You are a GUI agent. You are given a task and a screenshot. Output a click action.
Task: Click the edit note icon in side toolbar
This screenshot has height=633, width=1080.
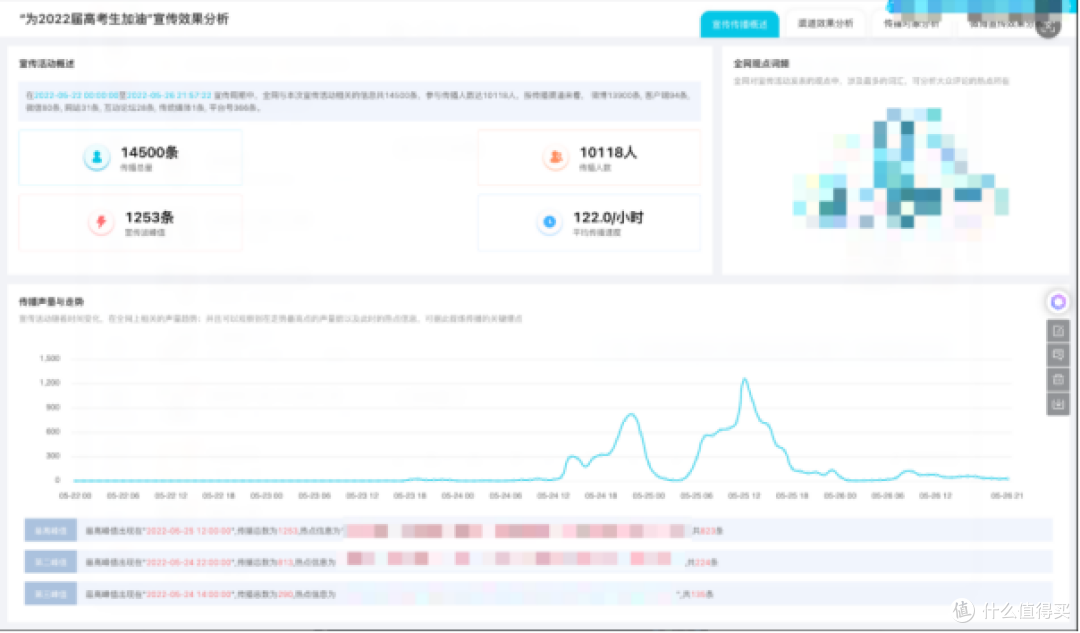tap(1058, 331)
